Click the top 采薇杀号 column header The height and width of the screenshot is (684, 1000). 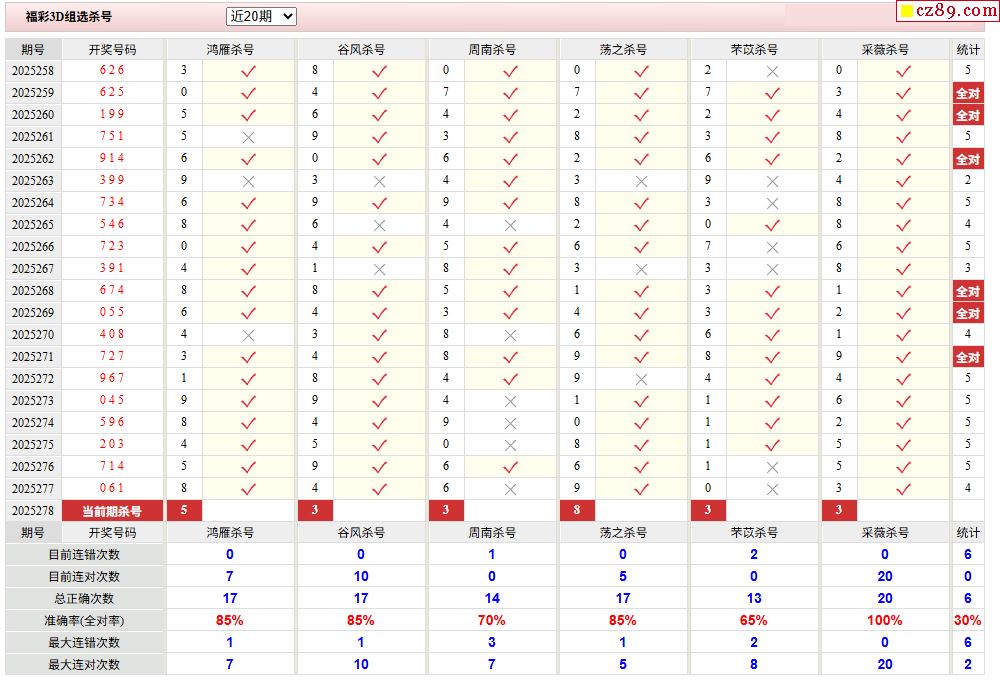(x=885, y=49)
